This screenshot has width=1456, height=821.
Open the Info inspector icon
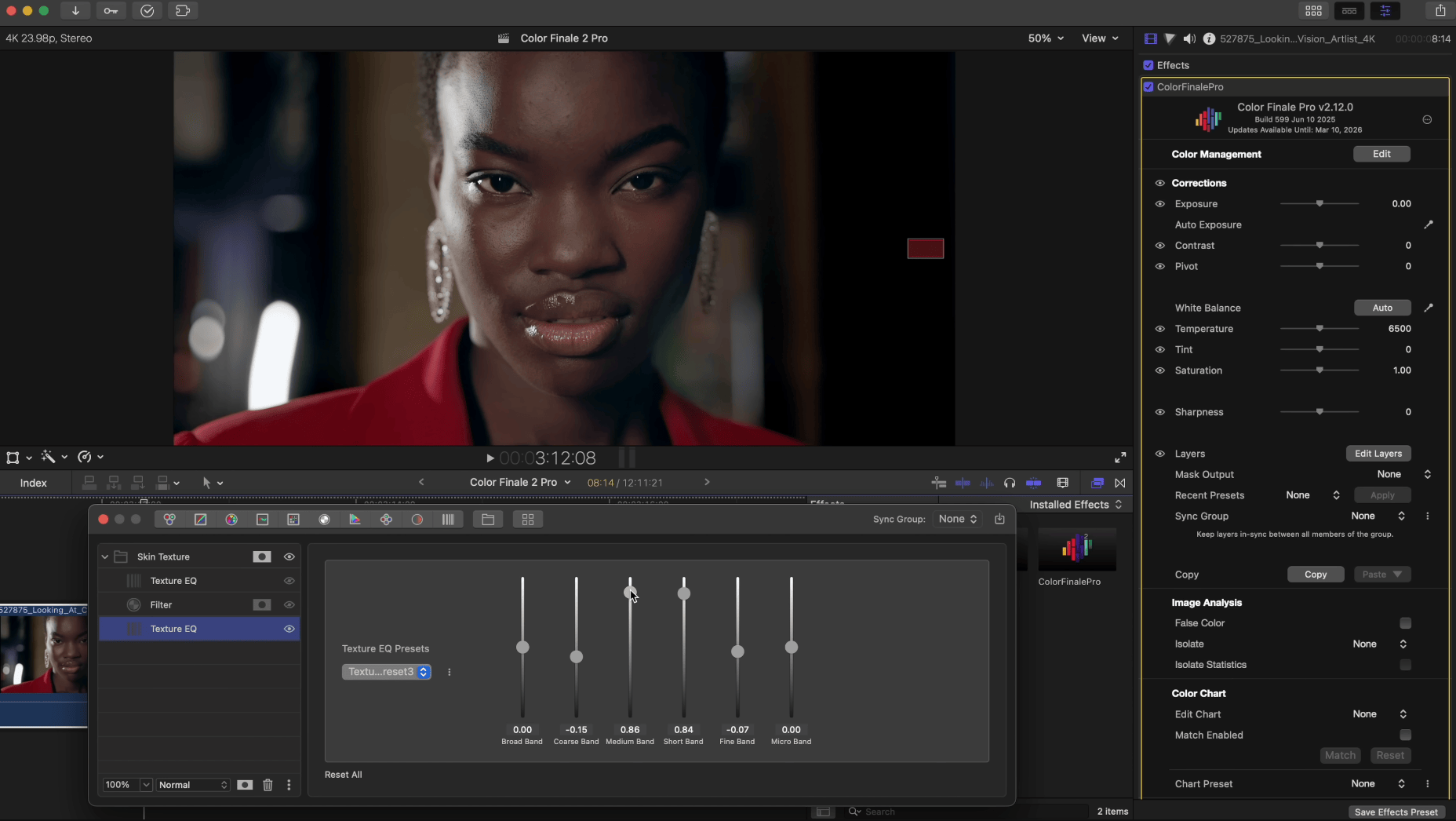1209,38
